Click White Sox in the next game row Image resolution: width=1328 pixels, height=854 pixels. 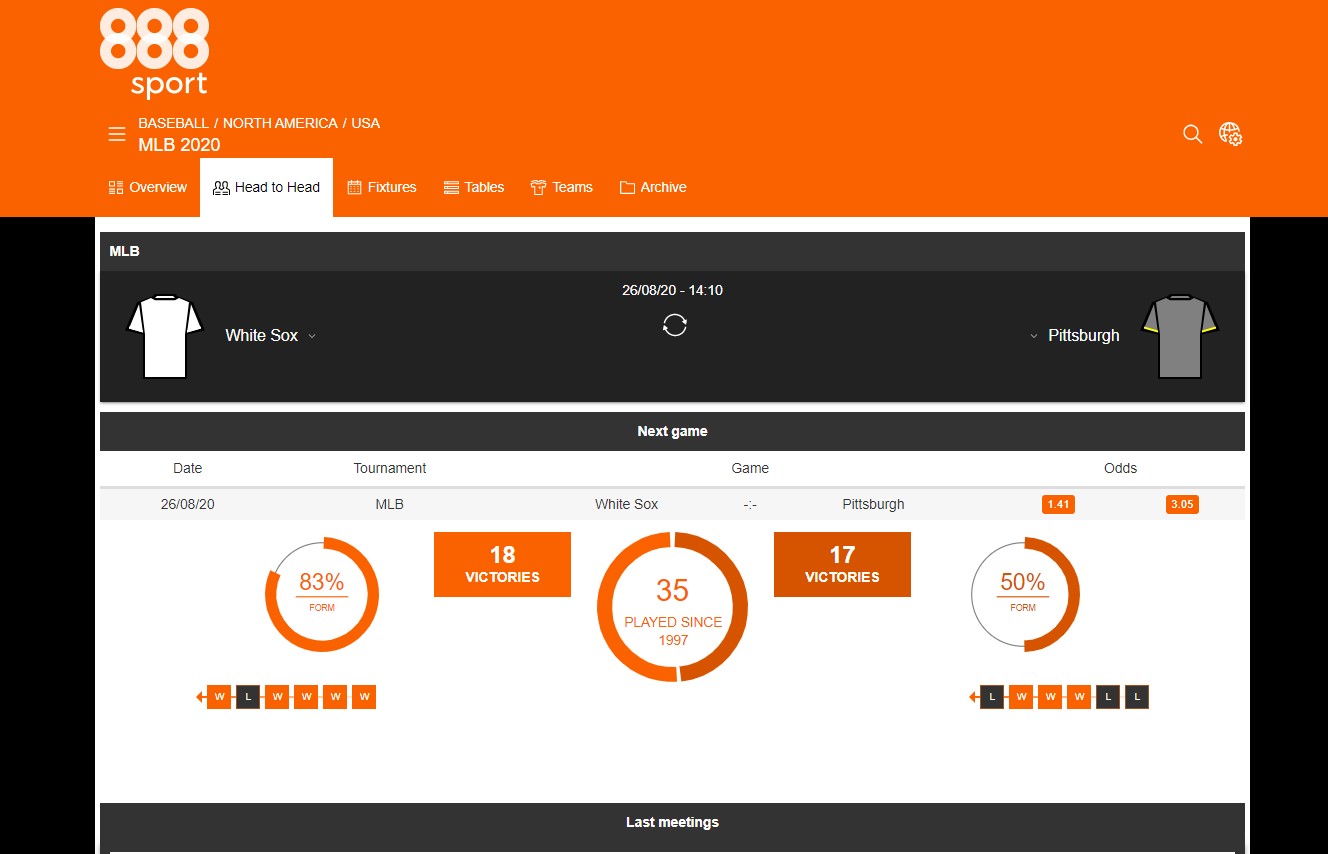coord(626,504)
